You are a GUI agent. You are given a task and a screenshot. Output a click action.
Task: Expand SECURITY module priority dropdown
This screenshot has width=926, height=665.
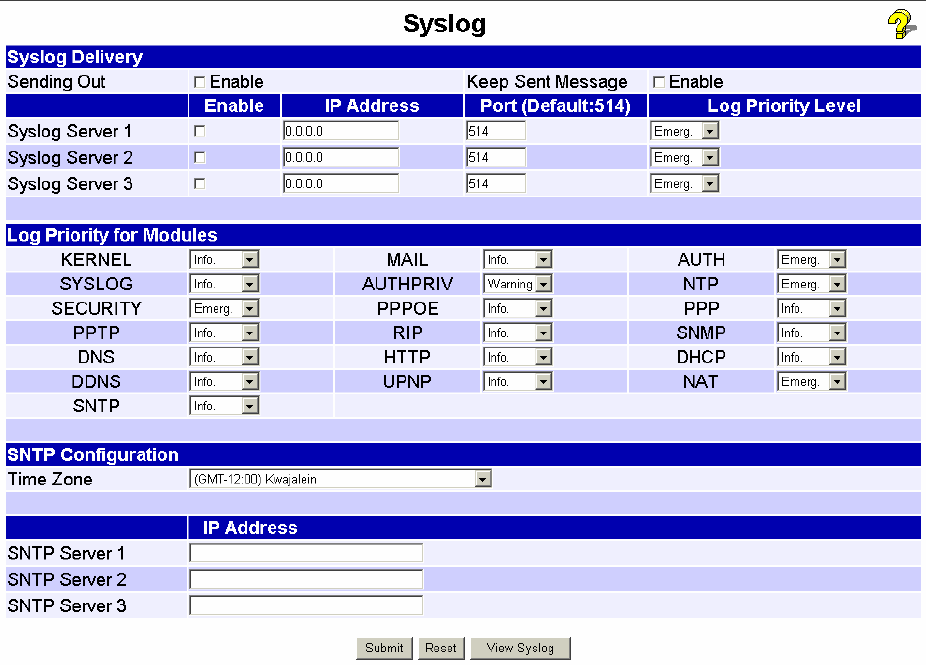point(224,309)
